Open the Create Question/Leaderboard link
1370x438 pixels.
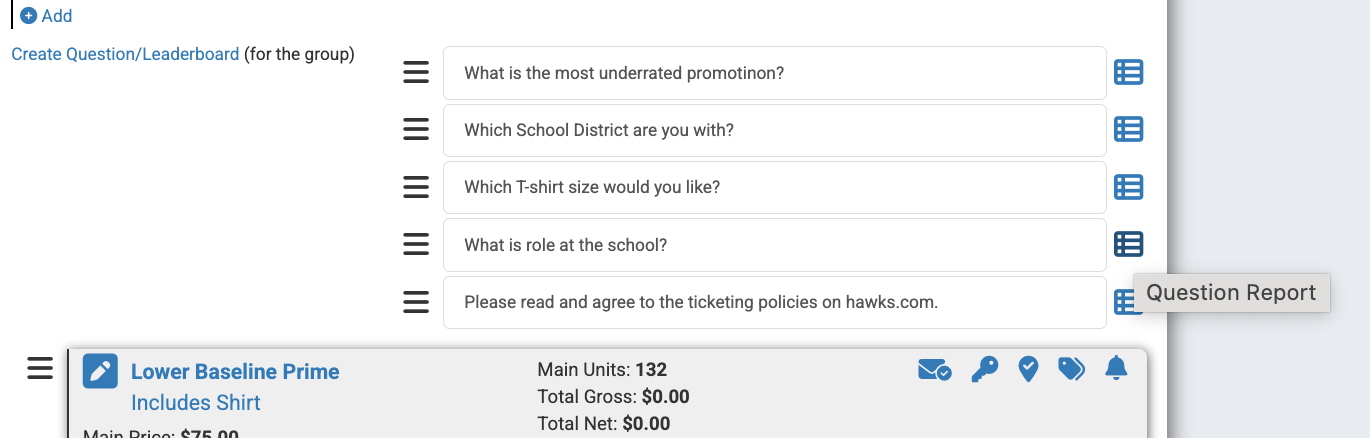125,54
